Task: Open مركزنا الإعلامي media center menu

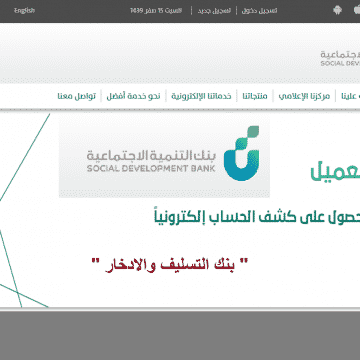Action: click(304, 96)
